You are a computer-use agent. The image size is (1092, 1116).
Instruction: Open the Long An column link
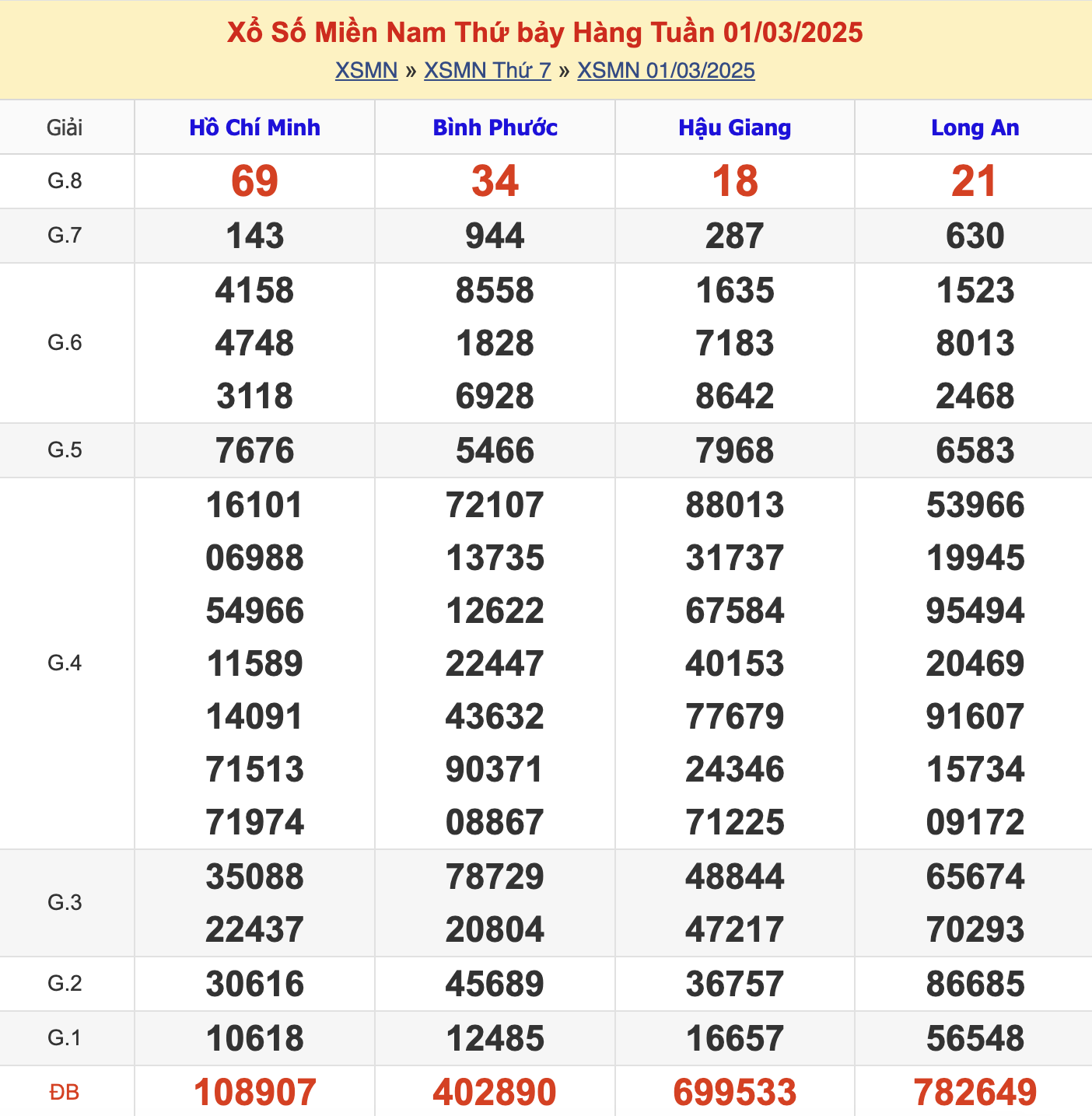pyautogui.click(x=975, y=128)
